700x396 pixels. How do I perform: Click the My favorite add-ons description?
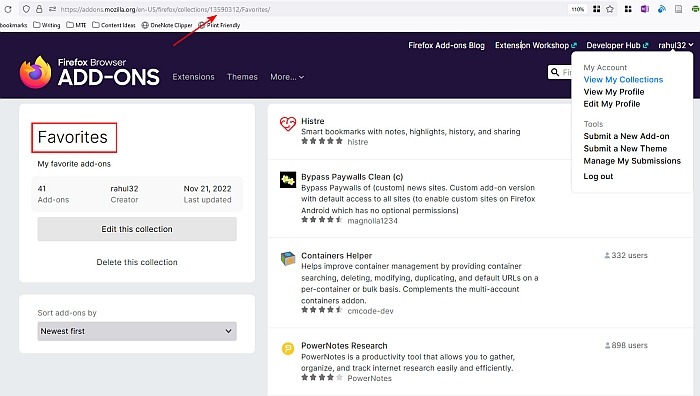click(x=74, y=164)
